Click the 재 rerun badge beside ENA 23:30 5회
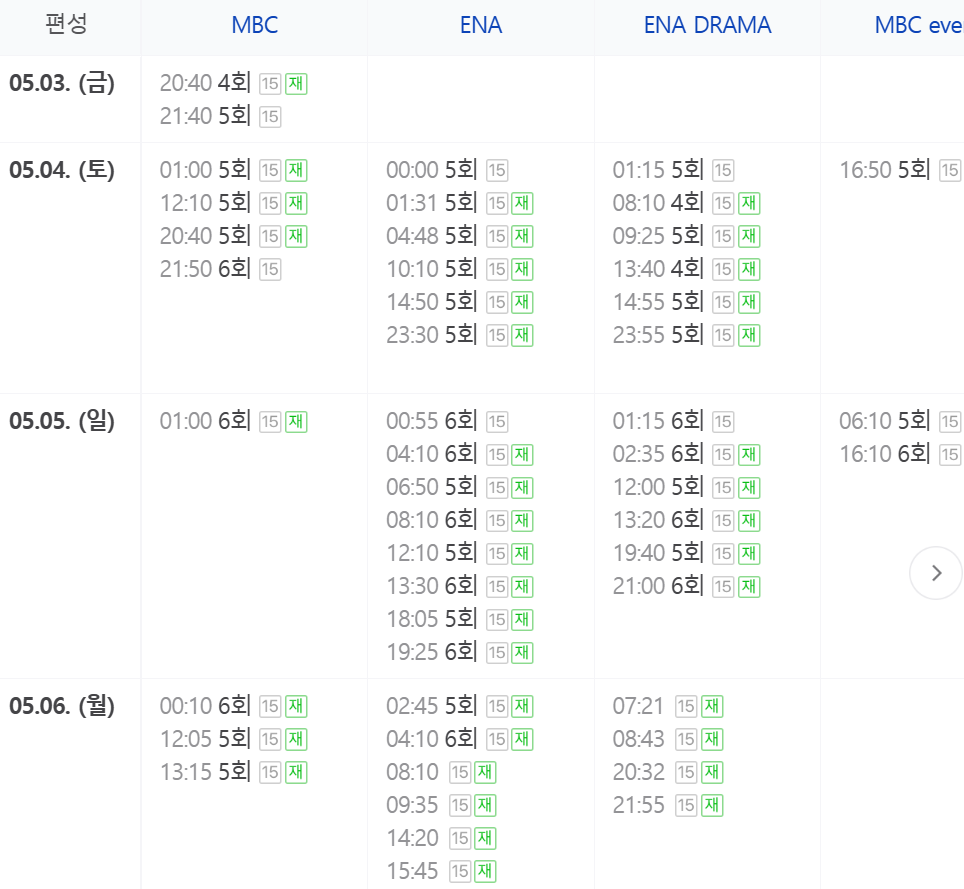The height and width of the screenshot is (889, 964). (523, 336)
